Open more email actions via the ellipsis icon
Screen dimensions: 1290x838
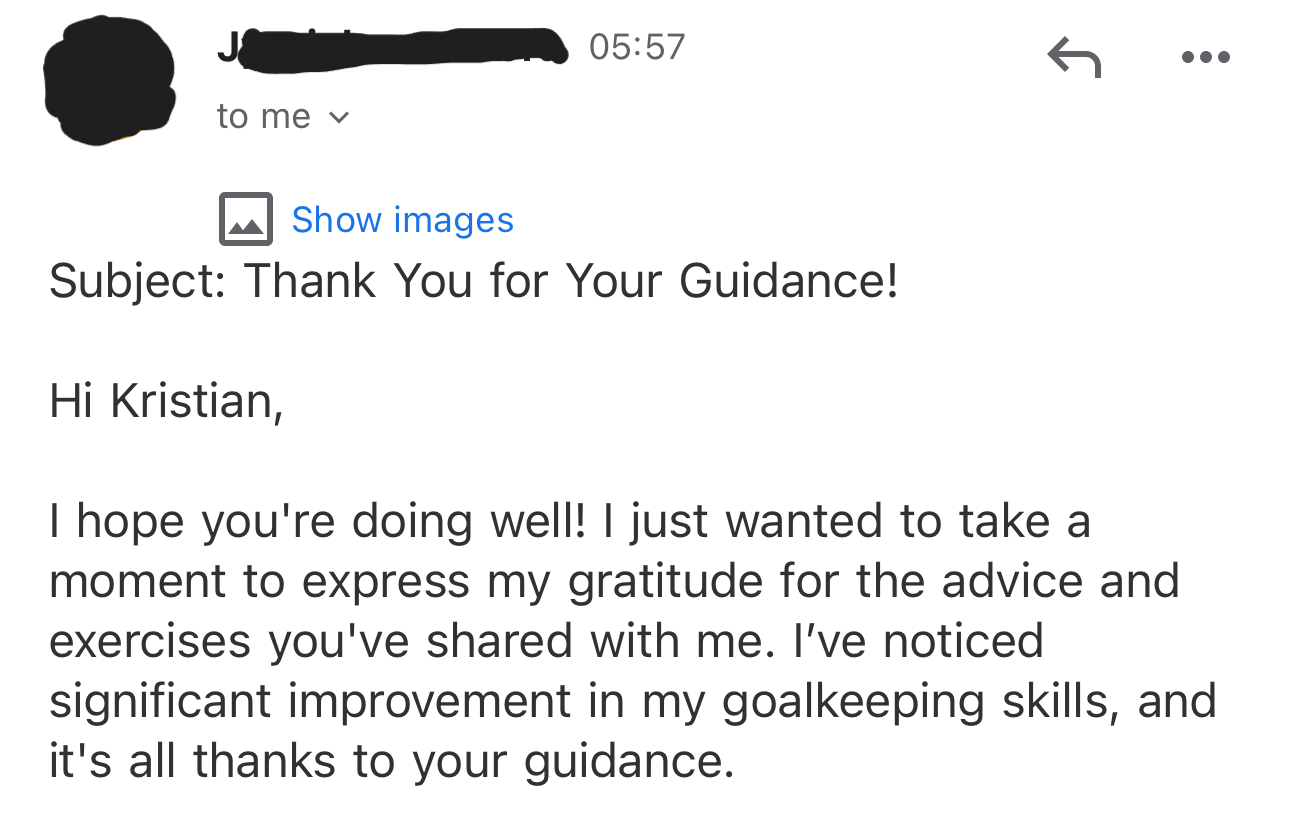point(1206,57)
